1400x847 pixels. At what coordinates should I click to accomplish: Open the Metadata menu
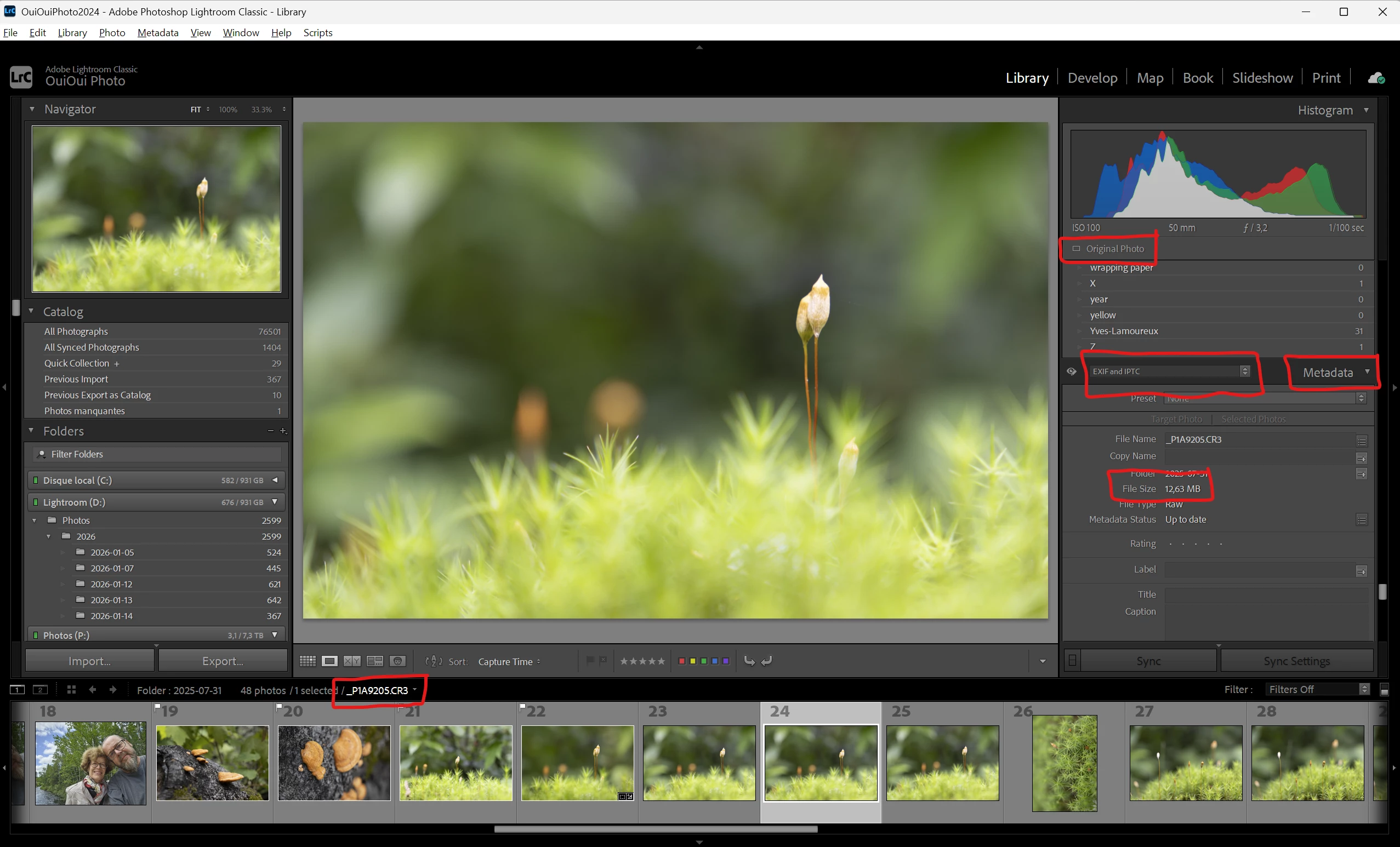pos(158,32)
